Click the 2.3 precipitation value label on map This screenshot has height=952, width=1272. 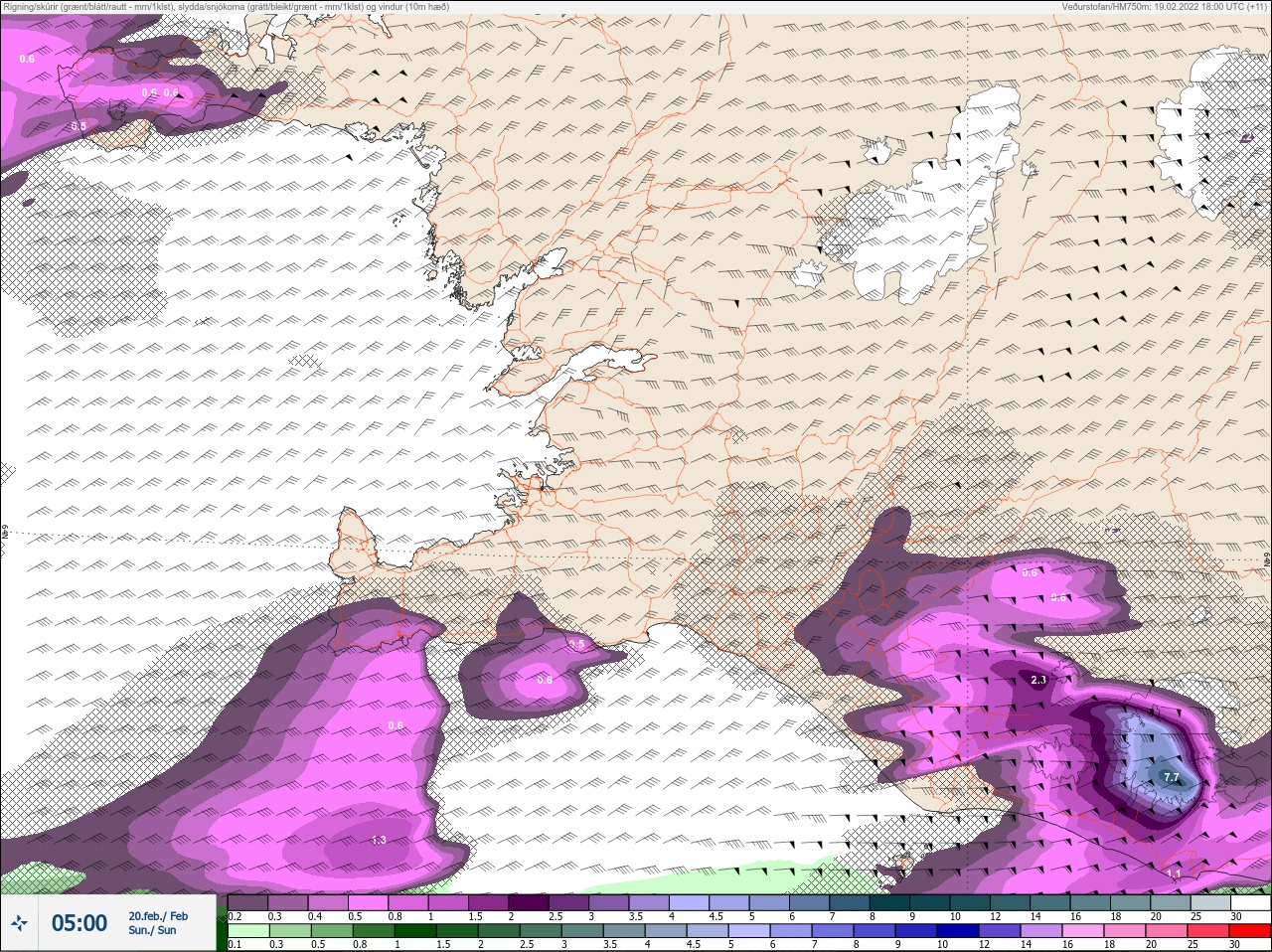(1038, 681)
